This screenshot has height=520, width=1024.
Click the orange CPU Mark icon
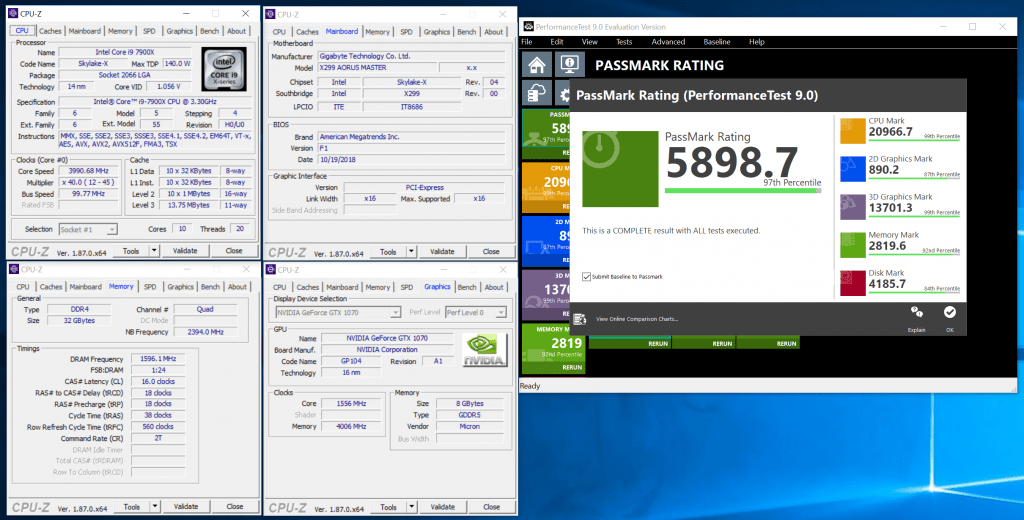click(x=852, y=131)
